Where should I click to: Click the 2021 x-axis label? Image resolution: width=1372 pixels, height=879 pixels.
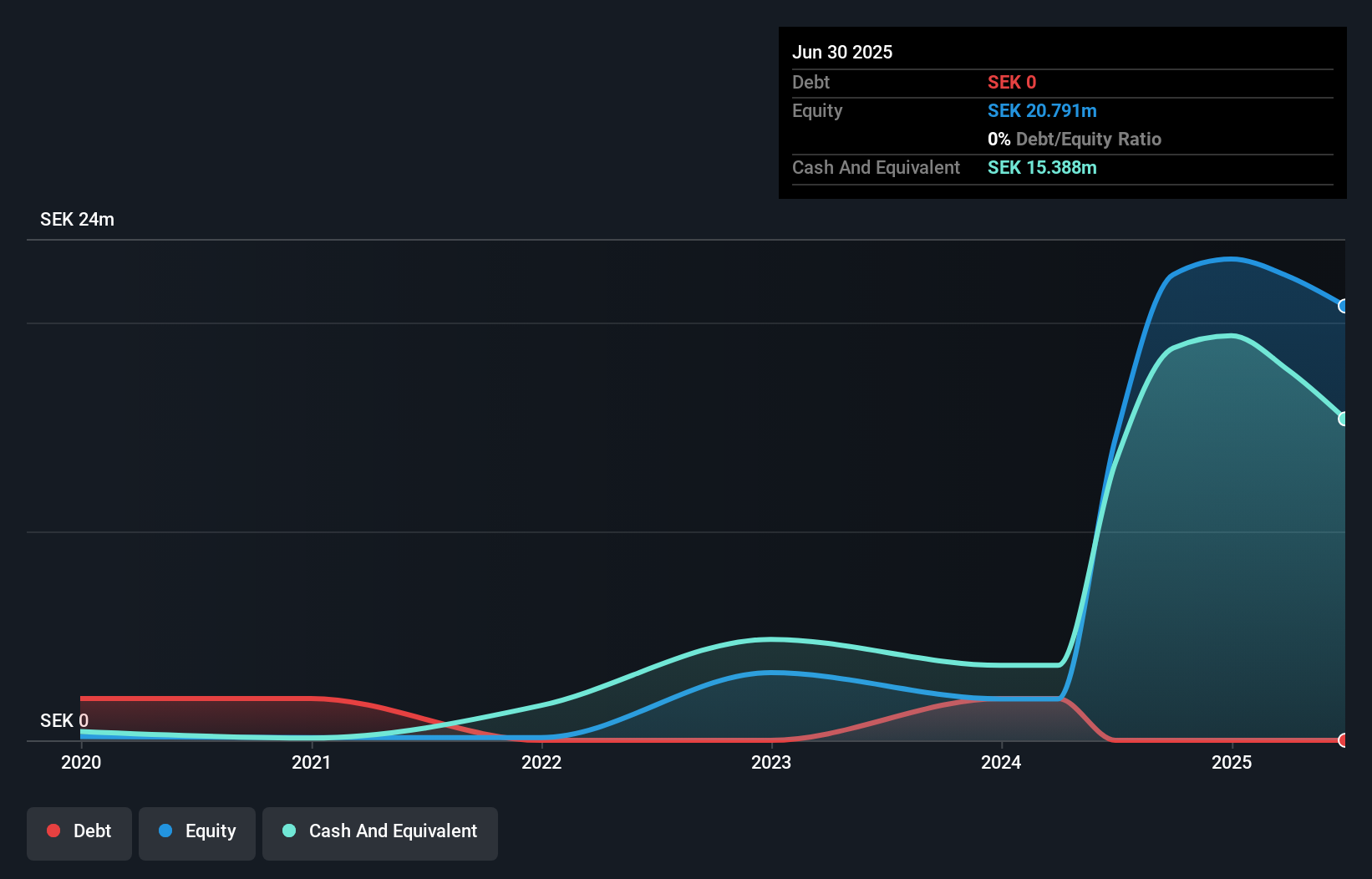point(312,762)
